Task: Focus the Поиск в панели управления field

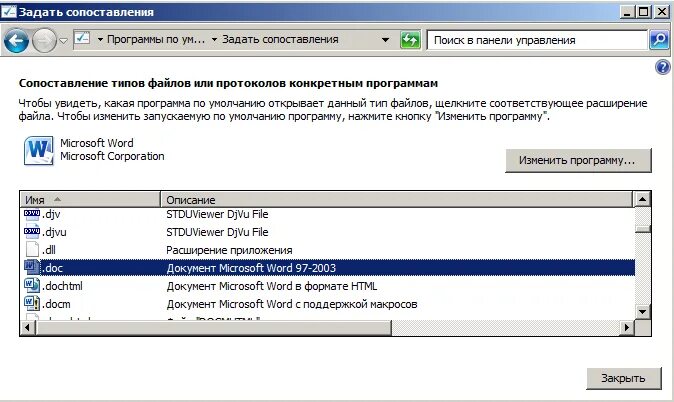Action: coord(537,40)
